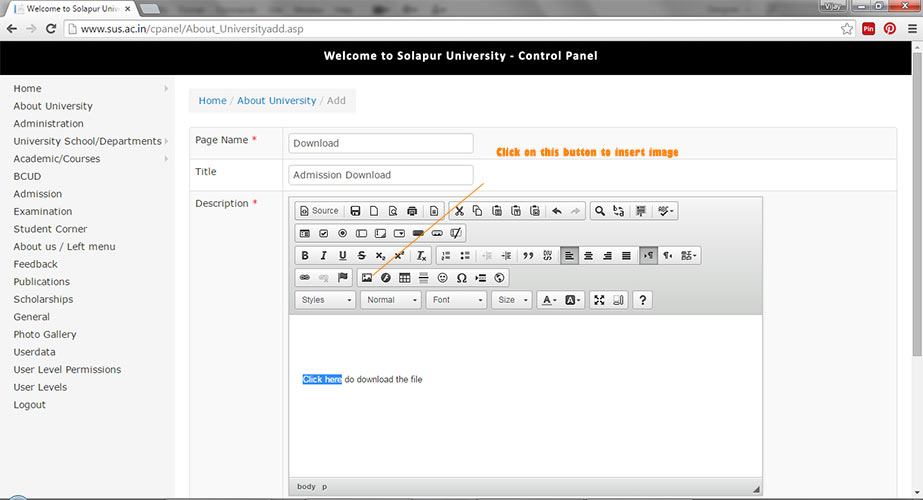
Task: Select justify text alignment
Action: pyautogui.click(x=626, y=256)
